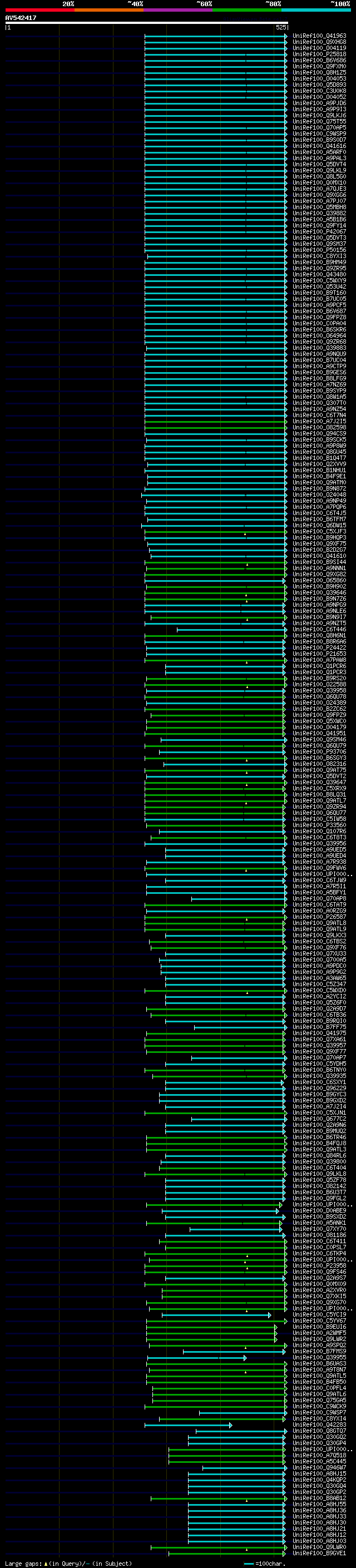The width and height of the screenshot is (356, 1568).
Task: Select the UniRef100_B8AB12 label
Action: point(319,1499)
